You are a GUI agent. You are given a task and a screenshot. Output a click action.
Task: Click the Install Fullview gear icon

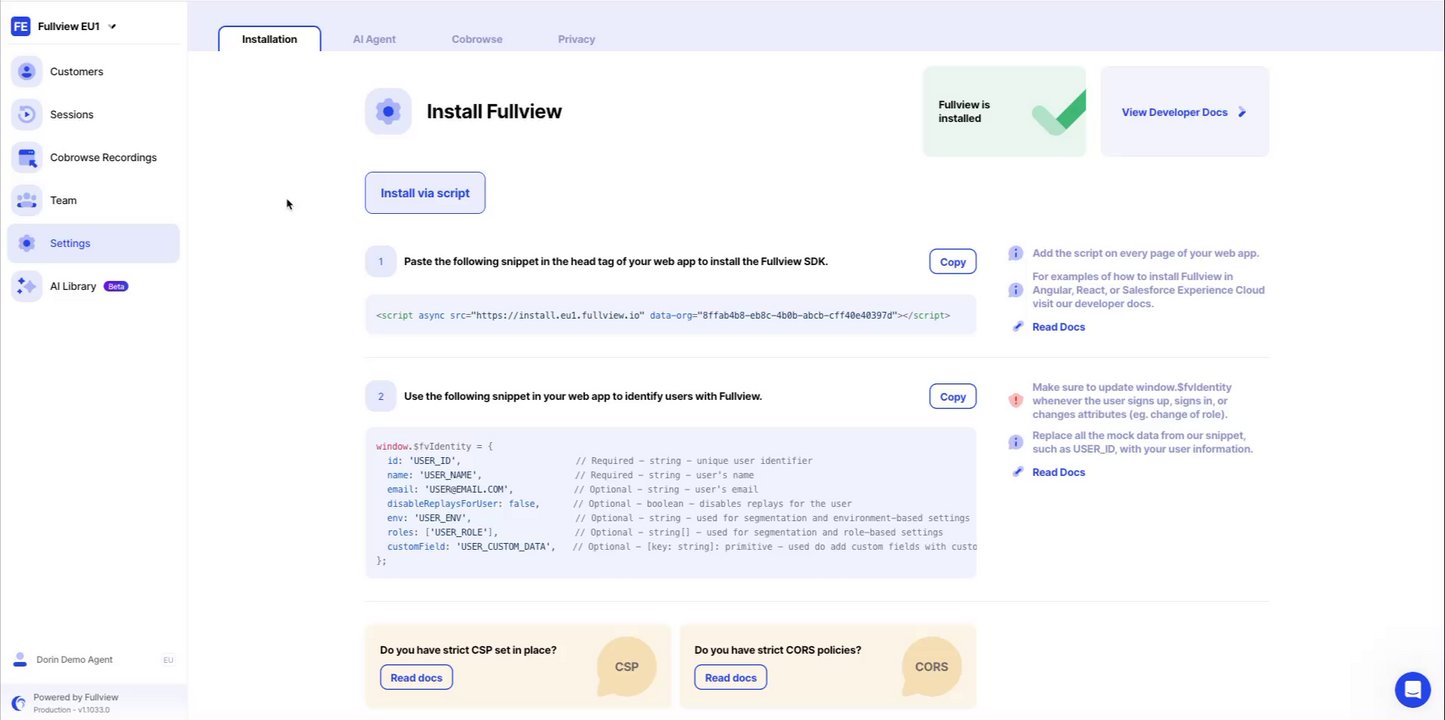pyautogui.click(x=388, y=111)
